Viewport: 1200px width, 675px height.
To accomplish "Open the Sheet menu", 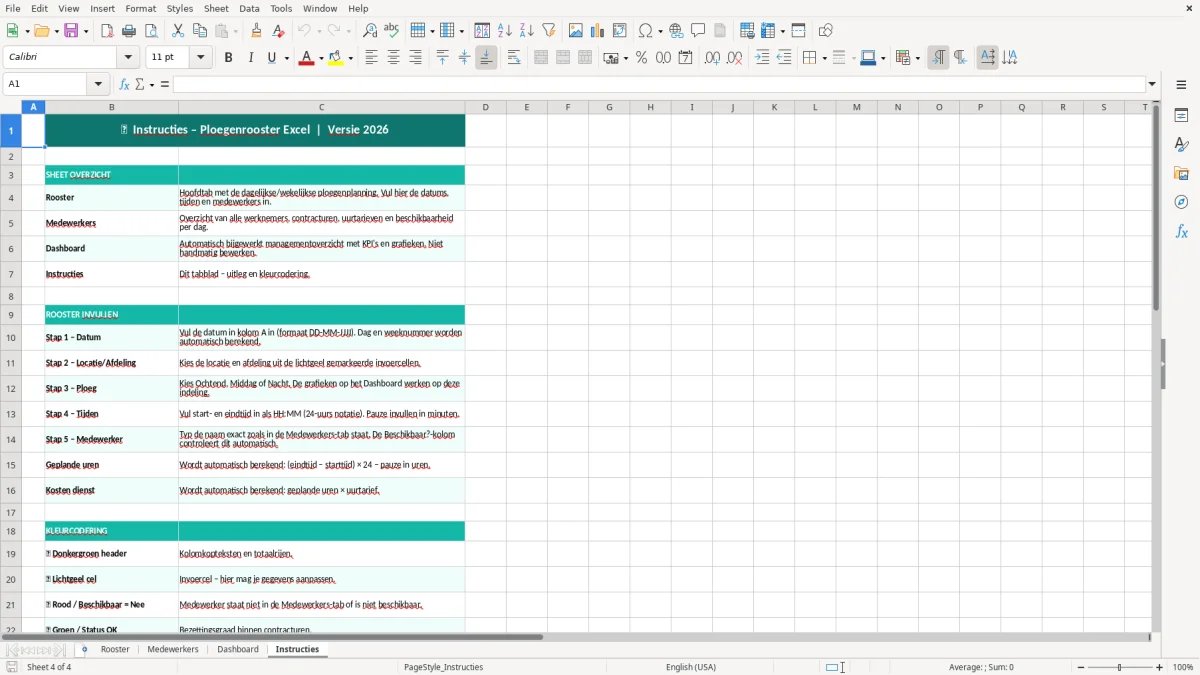I will pyautogui.click(x=217, y=8).
